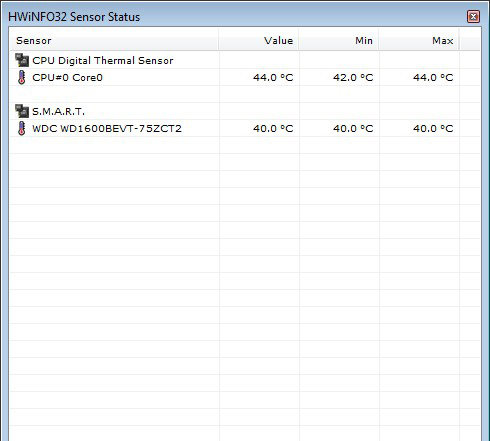
Task: Click the Value column header
Action: click(259, 40)
